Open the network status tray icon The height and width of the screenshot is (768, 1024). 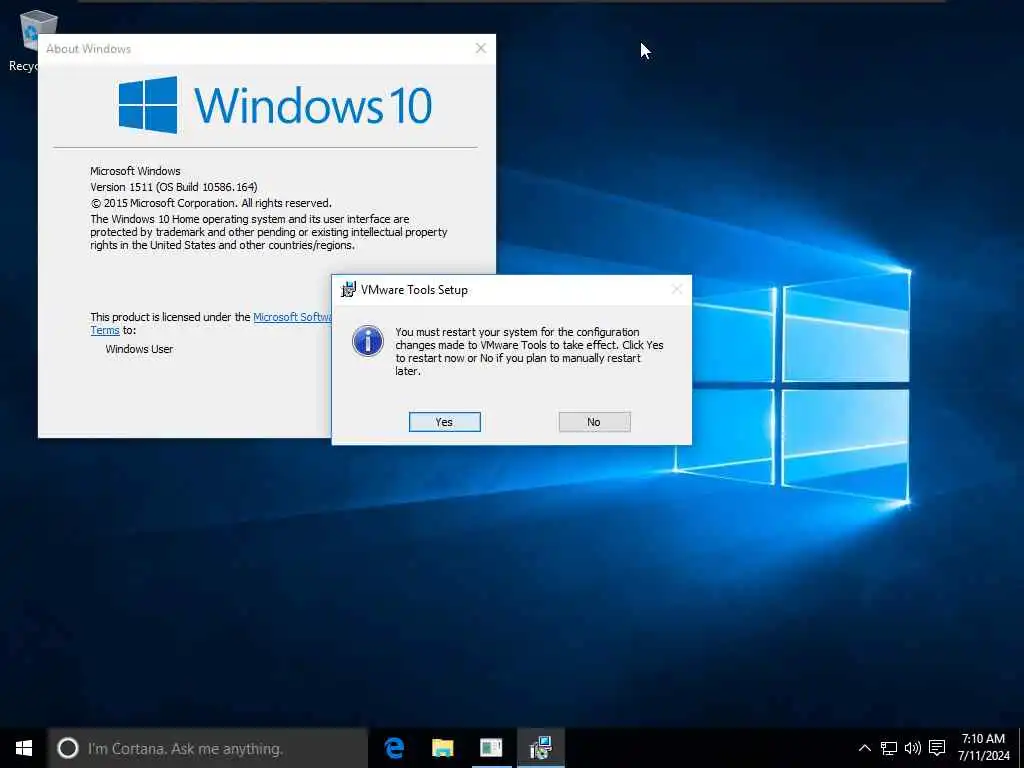coord(888,748)
